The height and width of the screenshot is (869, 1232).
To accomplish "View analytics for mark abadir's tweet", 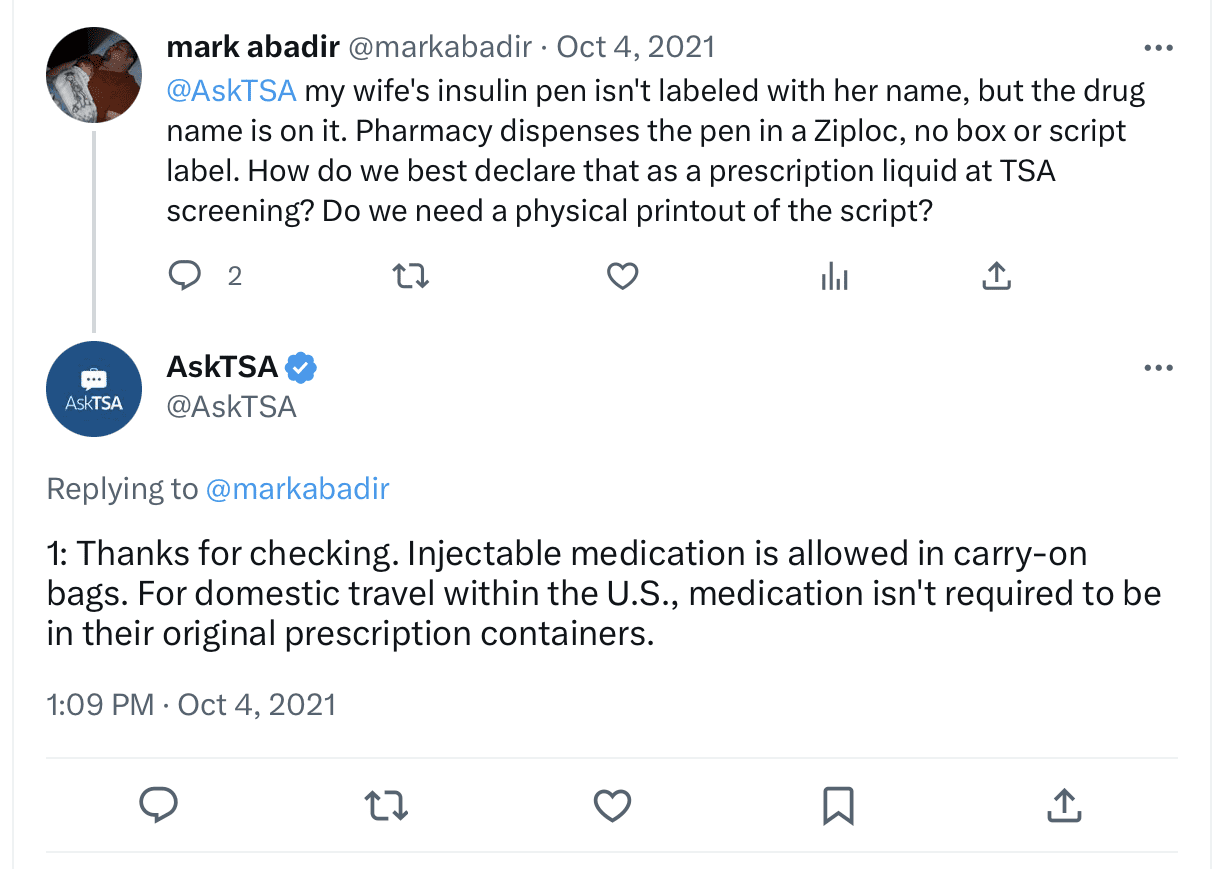I will tap(834, 275).
